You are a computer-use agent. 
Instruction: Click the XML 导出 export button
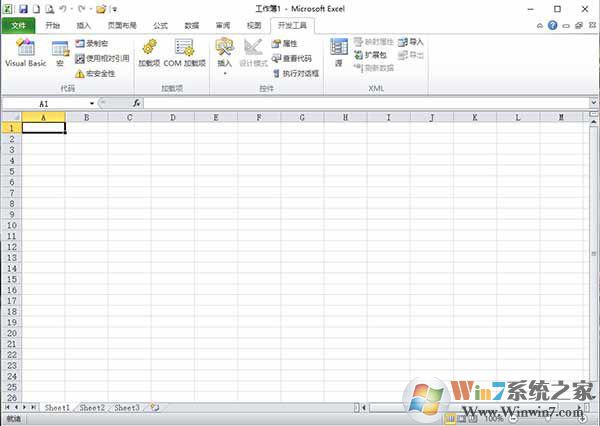411,55
